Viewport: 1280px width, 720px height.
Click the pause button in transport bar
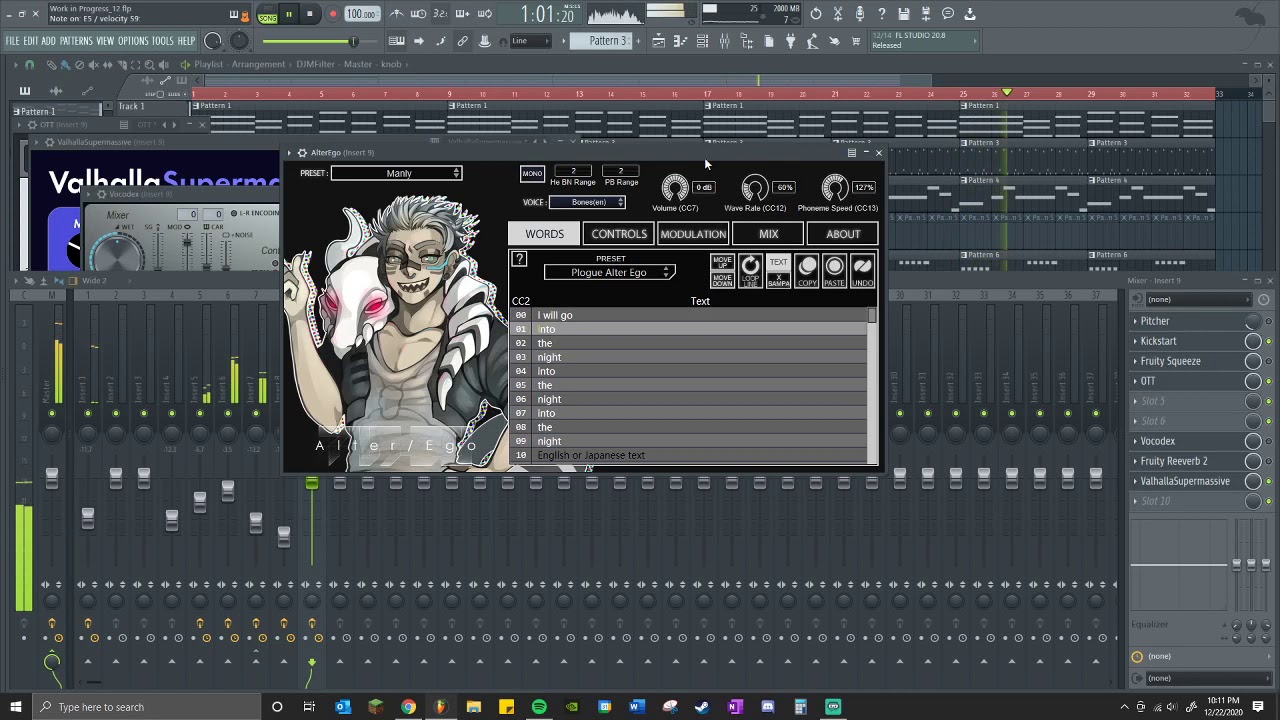pyautogui.click(x=288, y=14)
